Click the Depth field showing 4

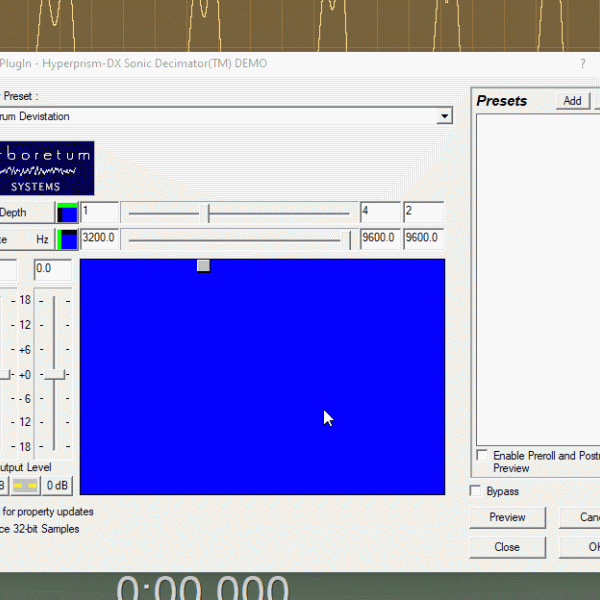[380, 212]
